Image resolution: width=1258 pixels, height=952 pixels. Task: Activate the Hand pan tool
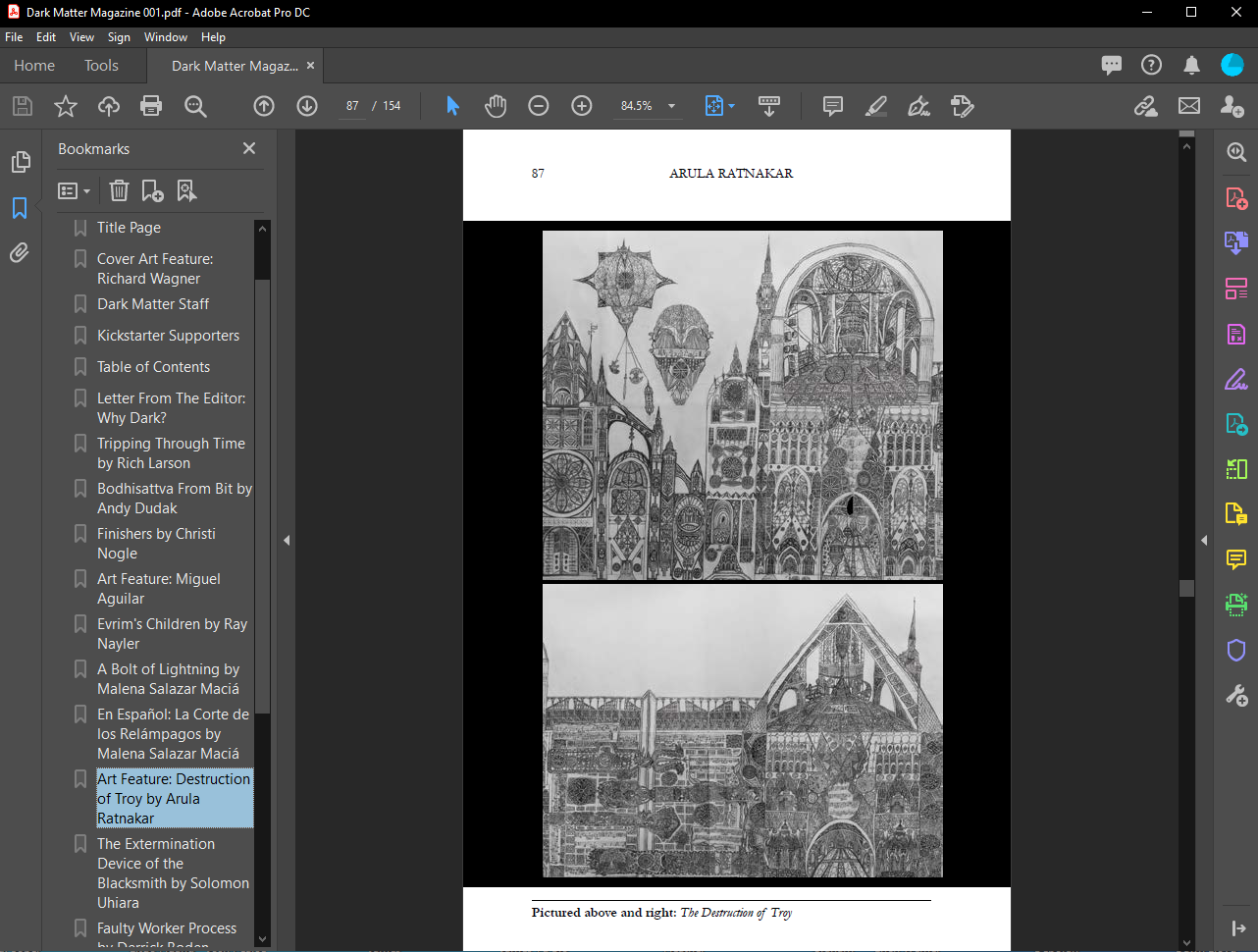pyautogui.click(x=496, y=106)
